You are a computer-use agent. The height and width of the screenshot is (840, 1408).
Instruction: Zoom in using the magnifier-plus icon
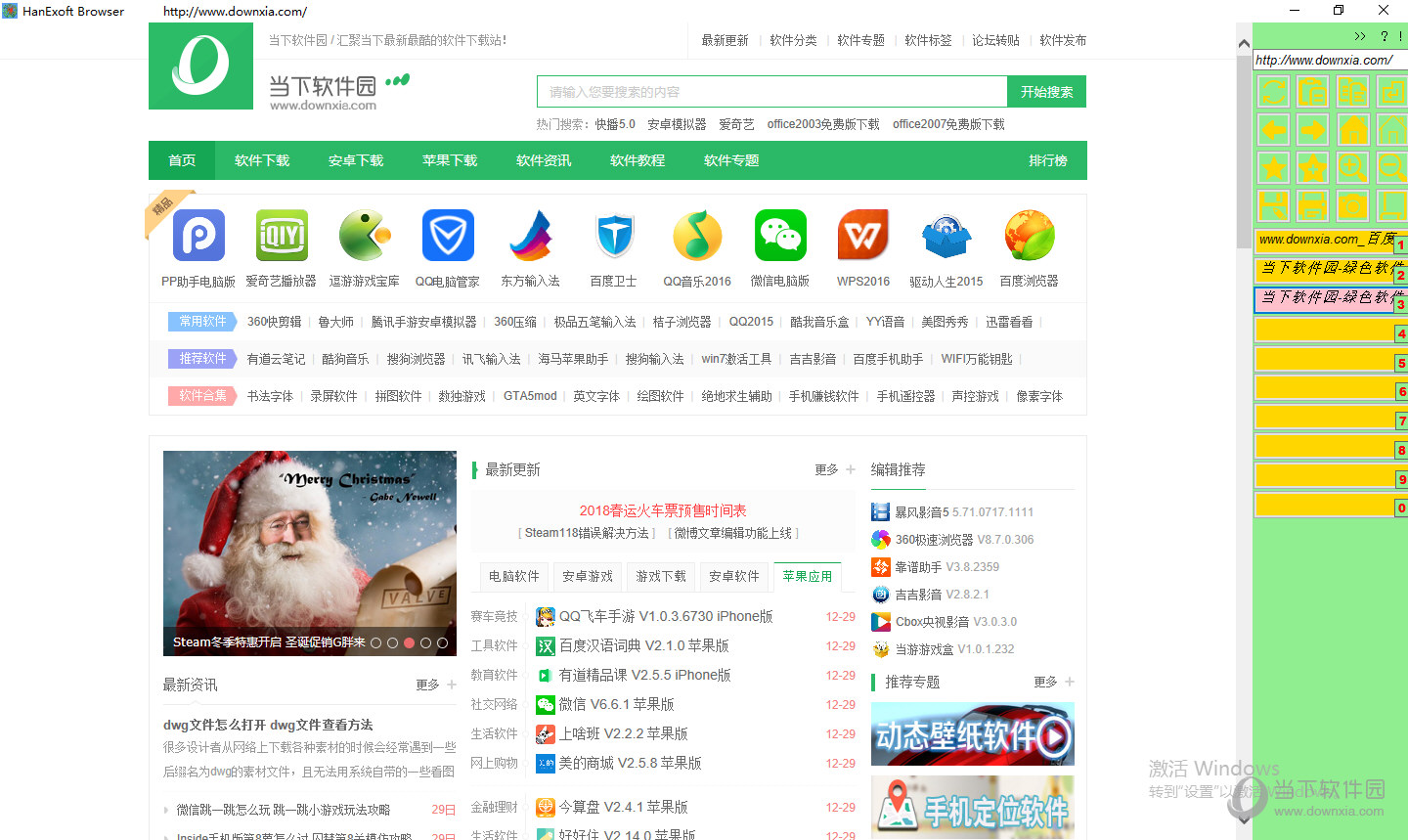[1352, 167]
